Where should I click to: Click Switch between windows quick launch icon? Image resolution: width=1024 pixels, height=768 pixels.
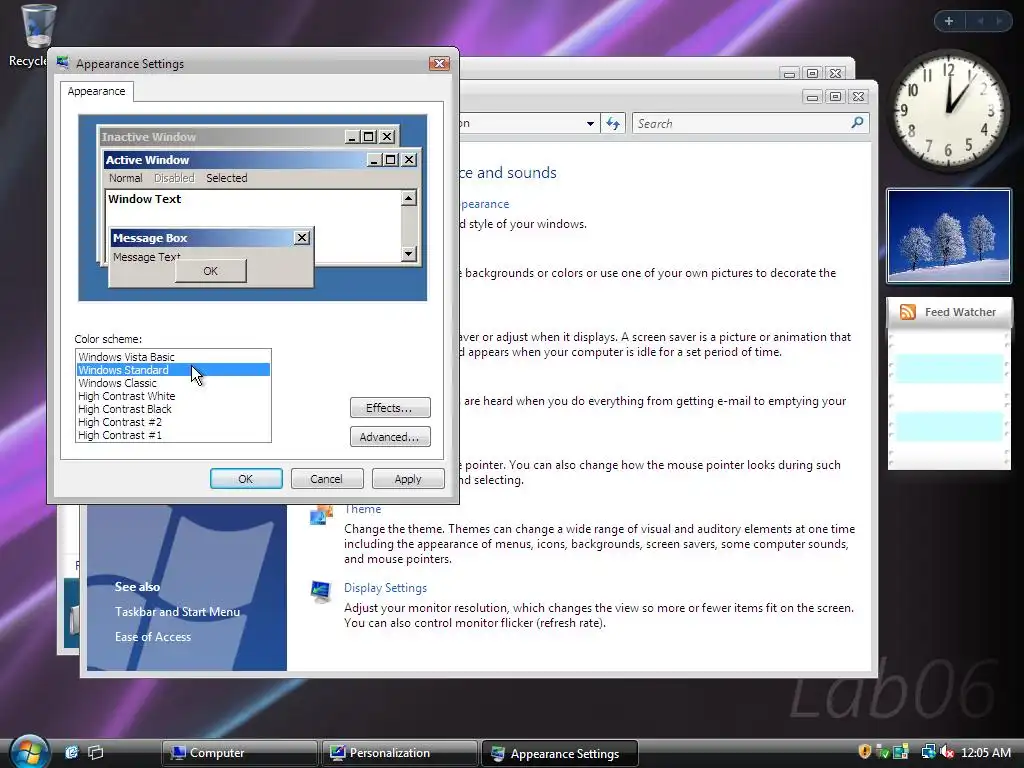(x=96, y=752)
